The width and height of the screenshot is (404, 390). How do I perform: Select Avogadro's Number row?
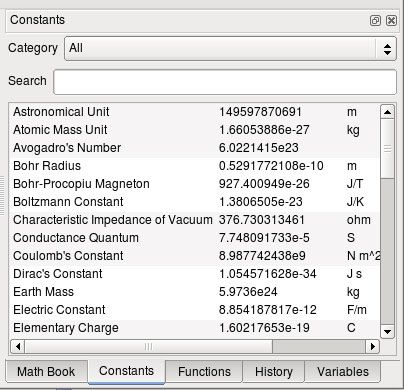[x=195, y=148]
